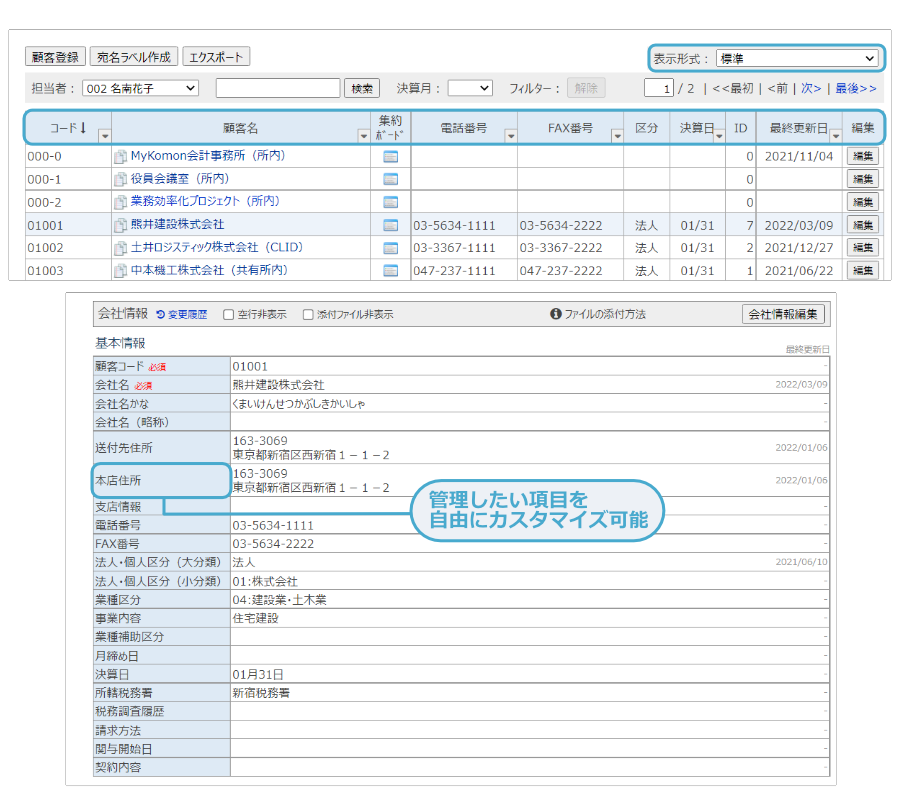Sort by the コード column header

coord(68,128)
